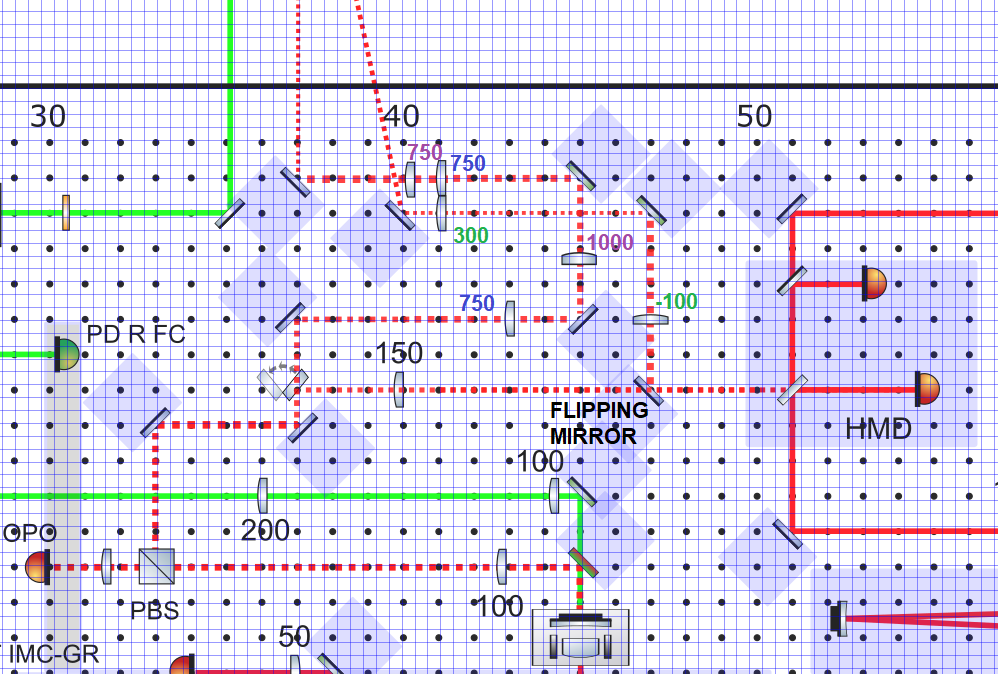Click the upper HMD beamsplitter
Image resolution: width=998 pixels, height=674 pixels.
click(792, 281)
